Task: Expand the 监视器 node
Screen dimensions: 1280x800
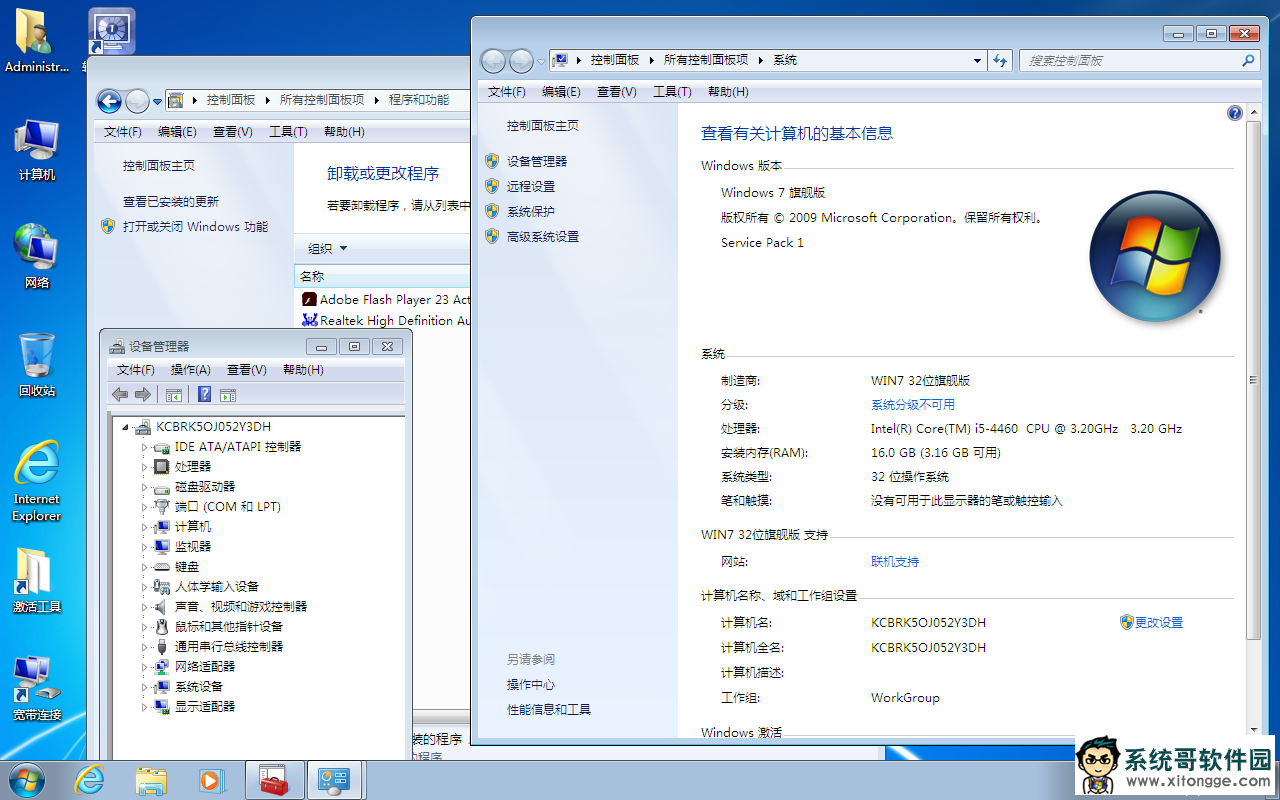Action: coord(144,547)
